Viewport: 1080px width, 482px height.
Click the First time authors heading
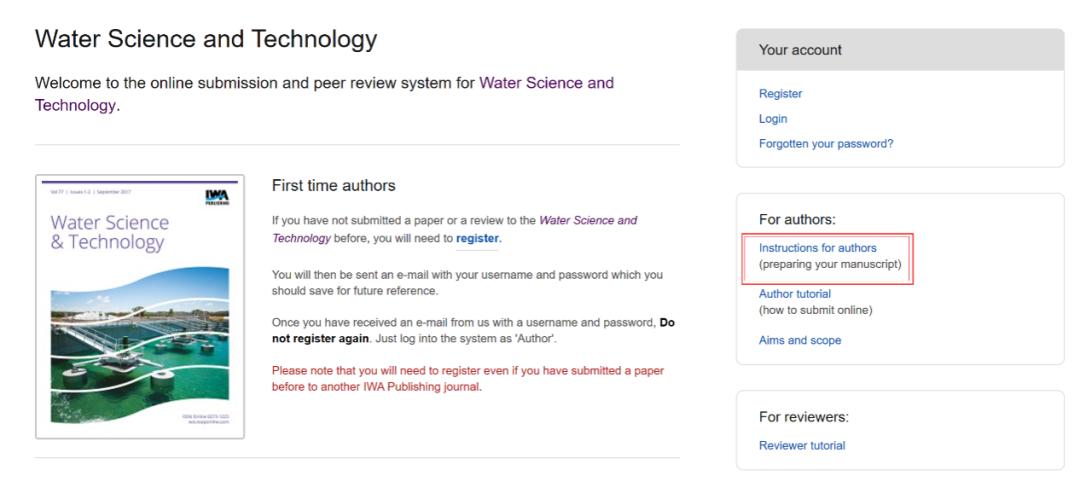(334, 186)
